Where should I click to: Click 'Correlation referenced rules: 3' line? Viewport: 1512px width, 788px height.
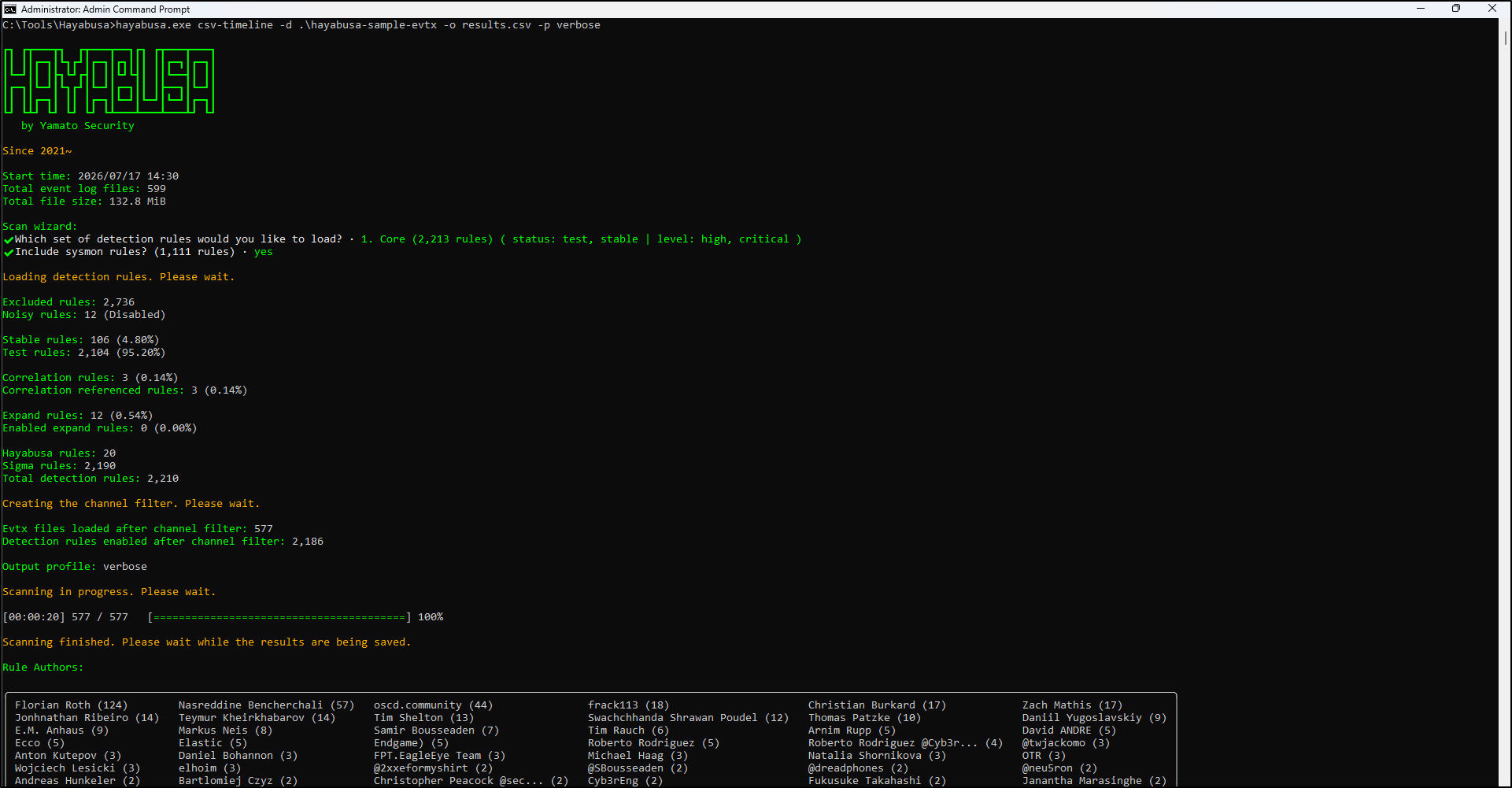[125, 390]
